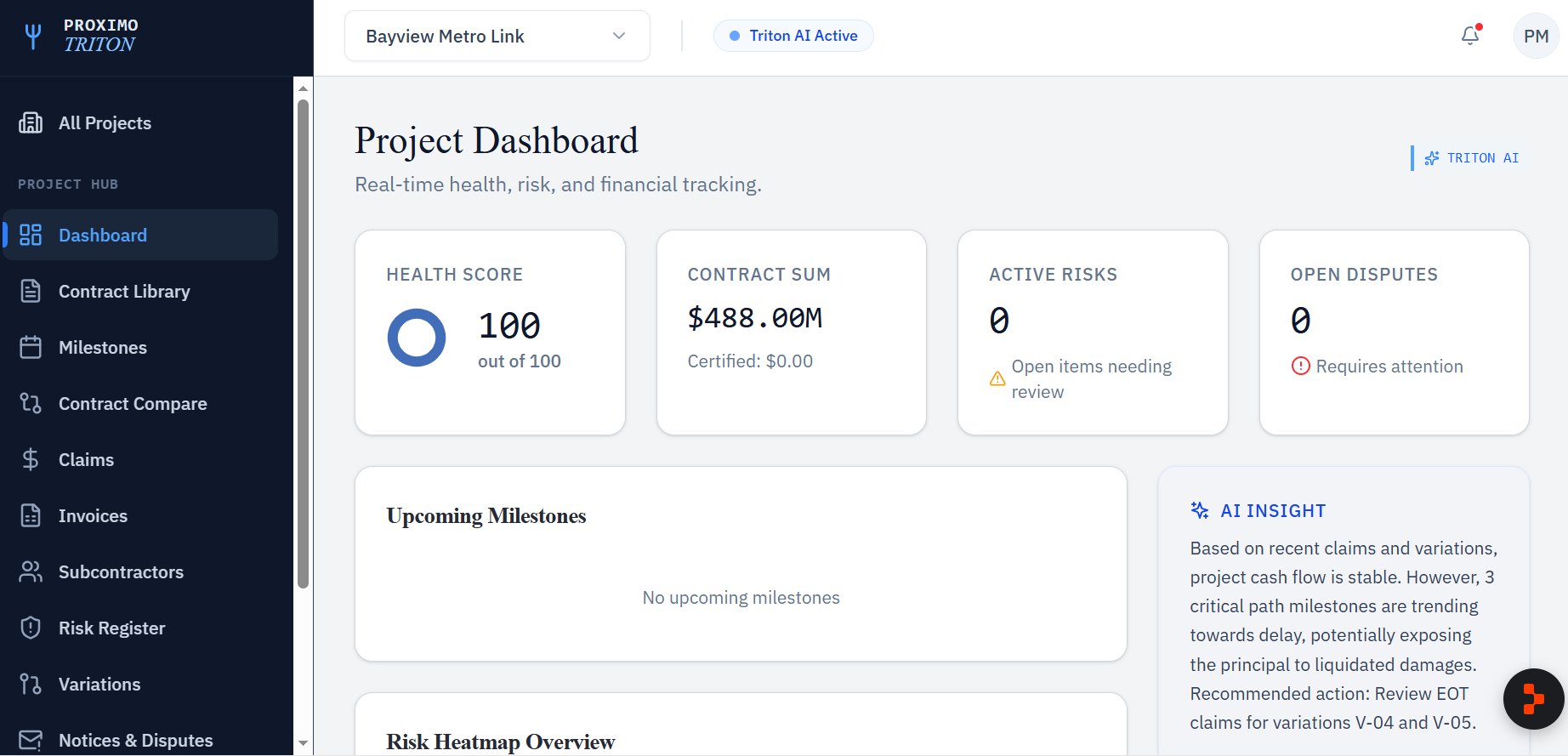Screen dimensions: 1568x756
Task: Click the 'Certified: $0.00' text
Action: point(750,361)
